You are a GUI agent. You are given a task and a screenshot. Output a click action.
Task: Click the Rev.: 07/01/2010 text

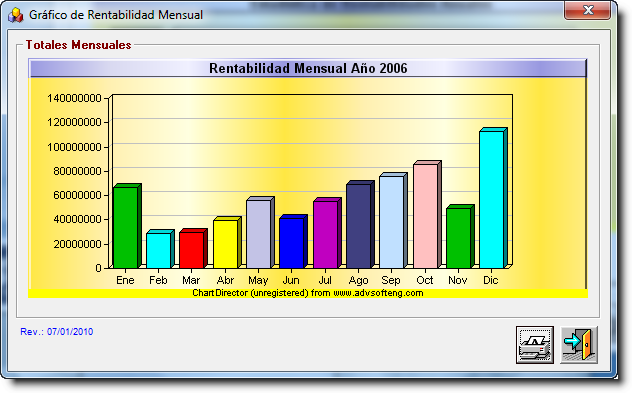[56, 332]
